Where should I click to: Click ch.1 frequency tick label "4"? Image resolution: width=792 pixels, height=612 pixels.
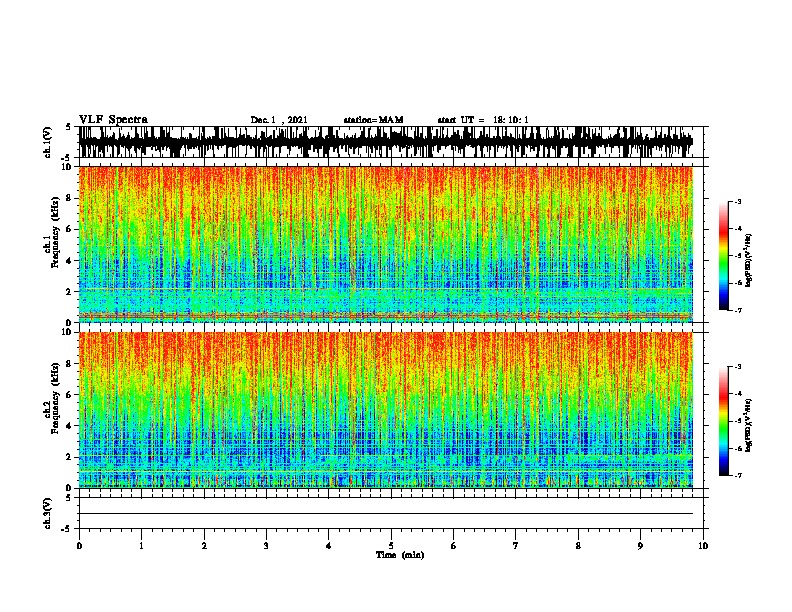70,261
